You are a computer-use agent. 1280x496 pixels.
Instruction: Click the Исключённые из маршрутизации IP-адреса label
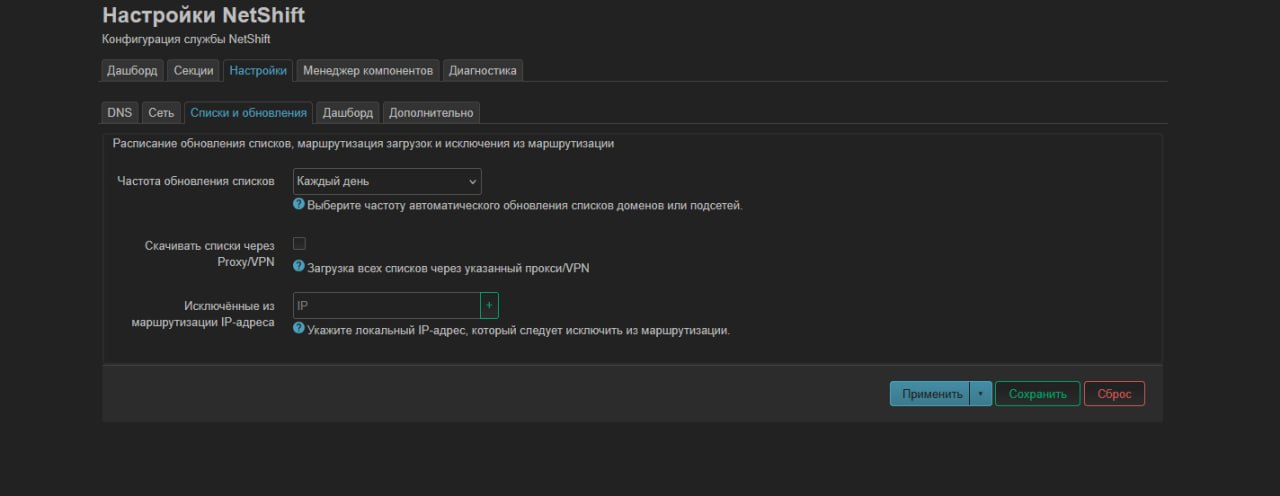point(203,314)
